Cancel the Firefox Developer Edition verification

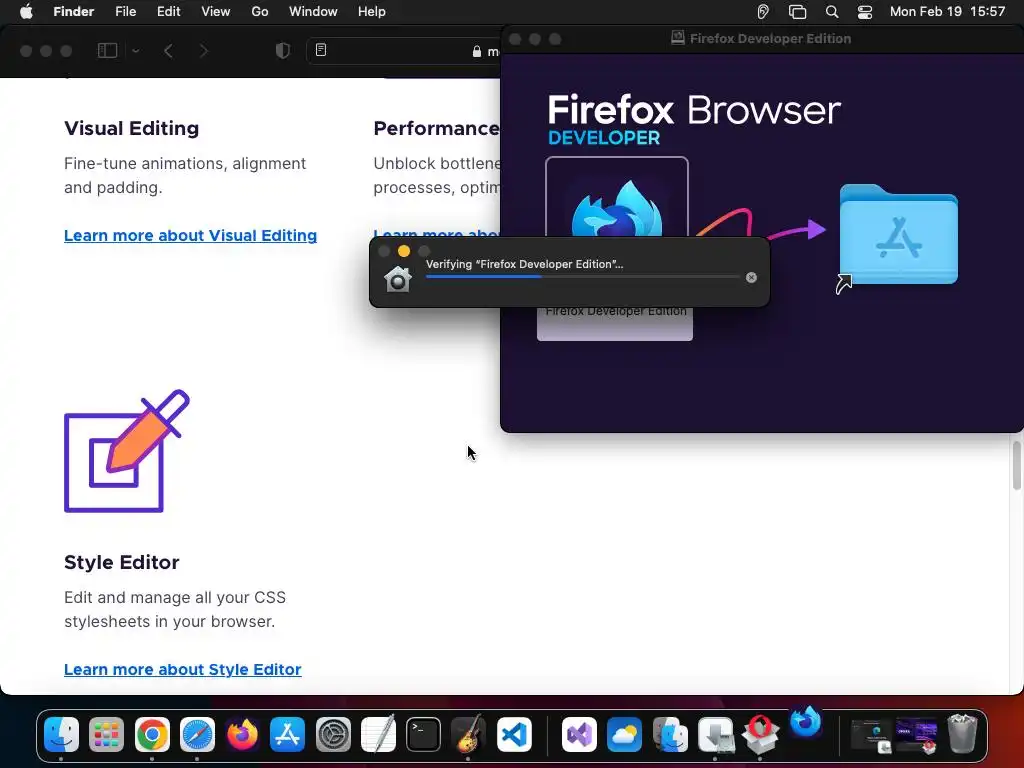(x=752, y=278)
